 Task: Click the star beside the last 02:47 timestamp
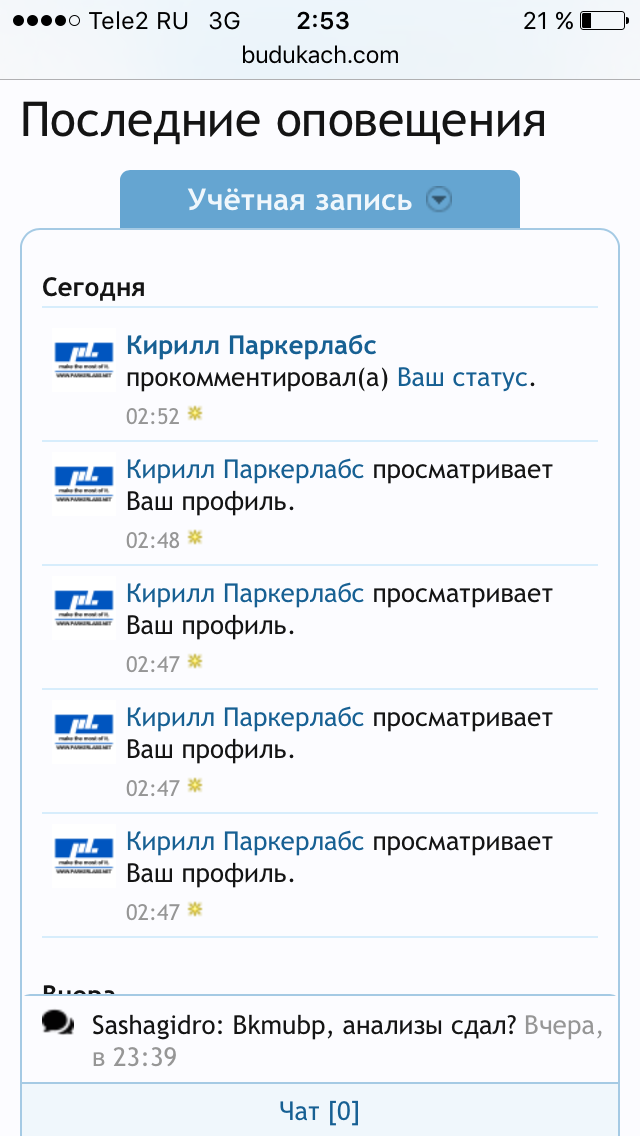click(x=195, y=910)
